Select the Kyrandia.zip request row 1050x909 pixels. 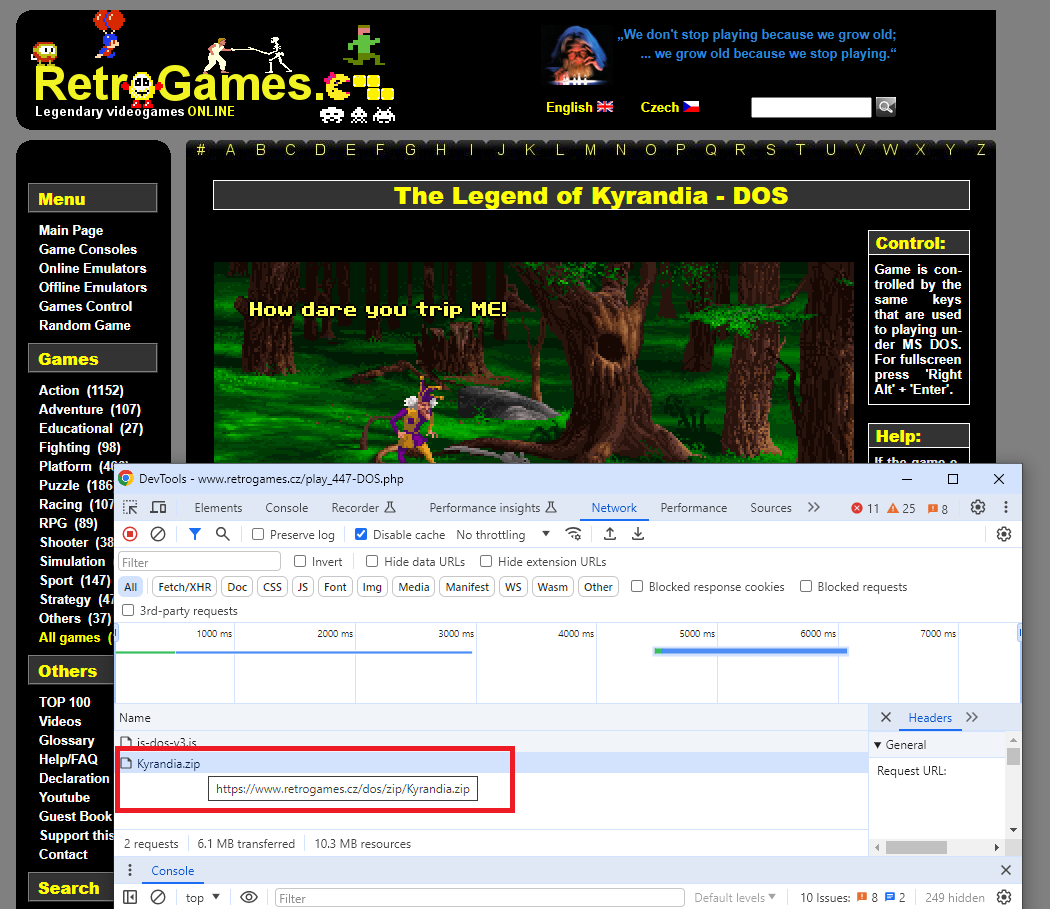(x=492, y=763)
